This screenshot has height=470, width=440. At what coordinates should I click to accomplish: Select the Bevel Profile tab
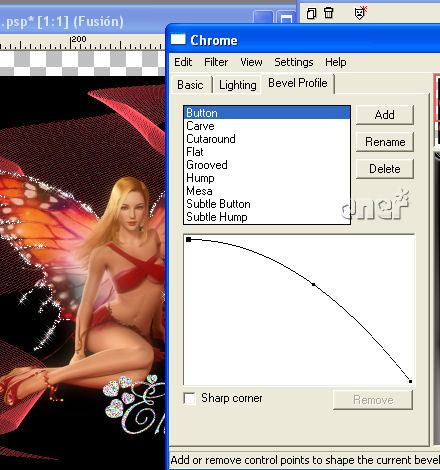298,83
